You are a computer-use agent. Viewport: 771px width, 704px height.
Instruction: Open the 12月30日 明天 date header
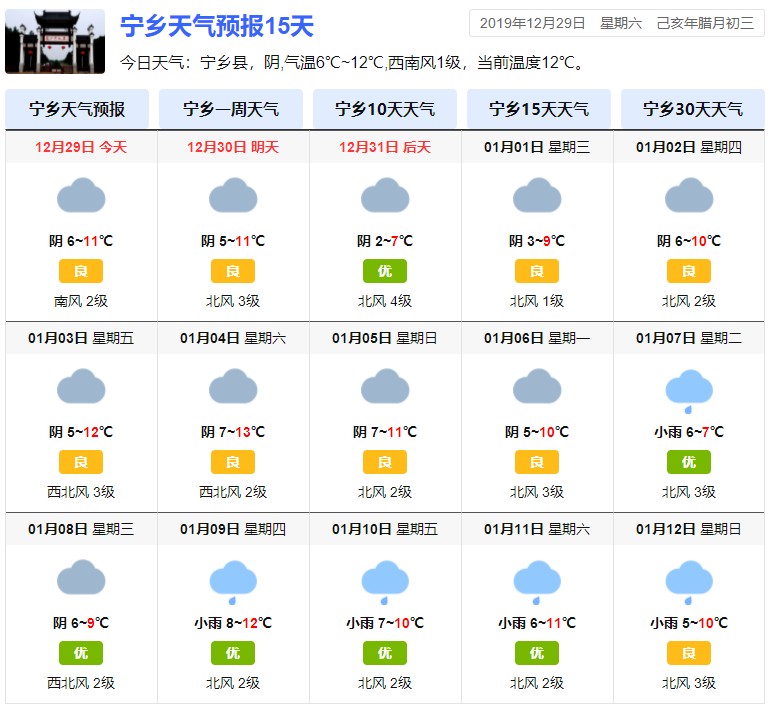[233, 147]
